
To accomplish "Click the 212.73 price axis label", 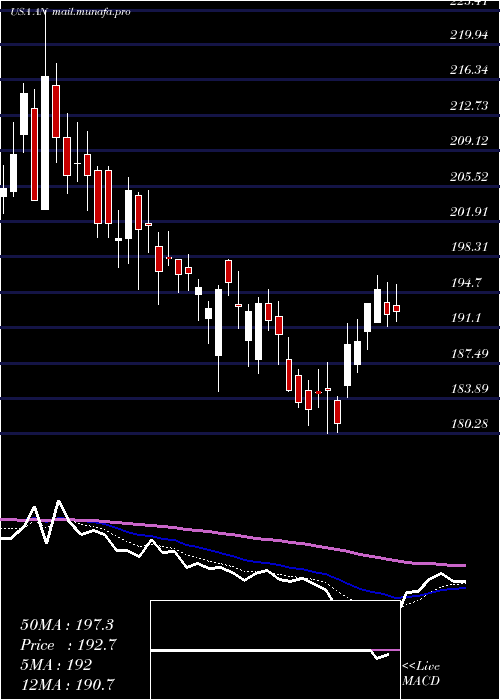I will point(469,106).
